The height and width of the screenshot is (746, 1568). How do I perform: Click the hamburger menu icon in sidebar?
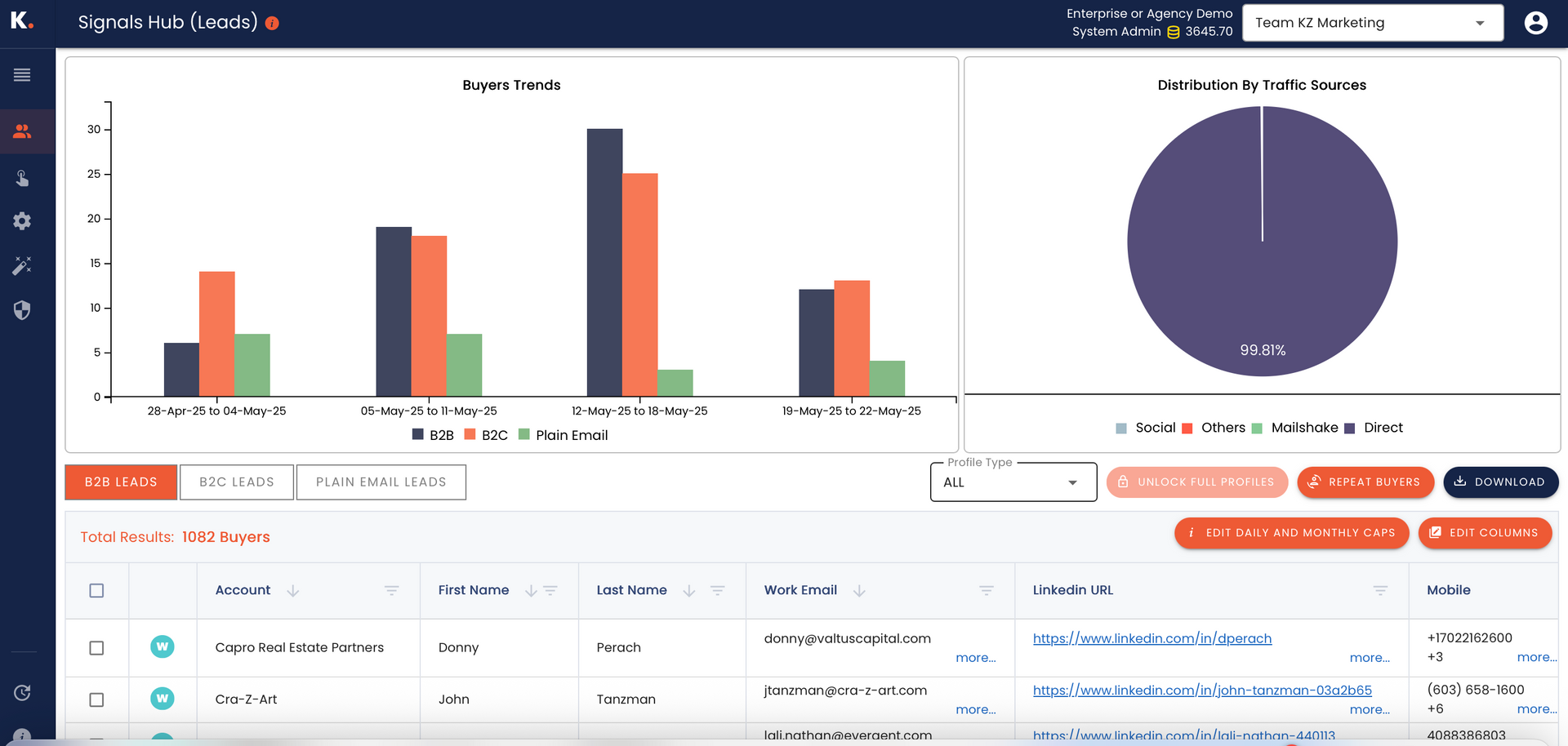point(22,75)
